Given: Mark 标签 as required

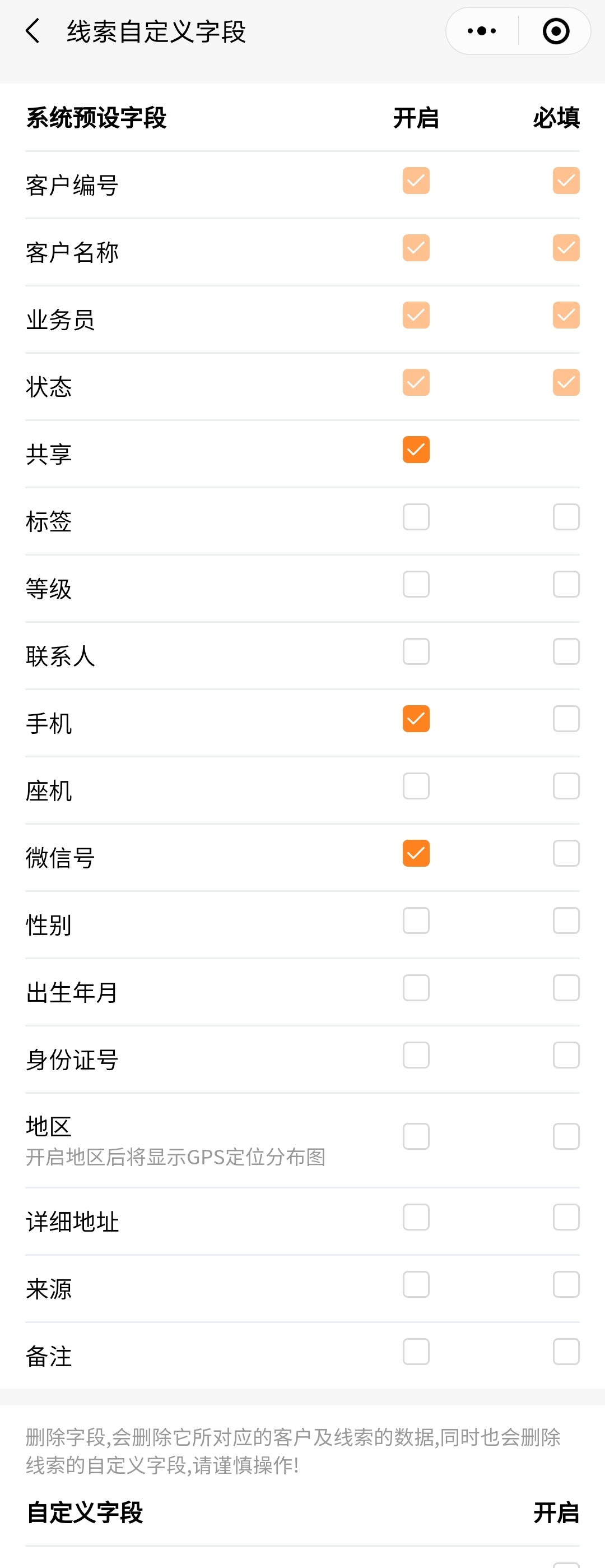Looking at the screenshot, I should [x=565, y=517].
